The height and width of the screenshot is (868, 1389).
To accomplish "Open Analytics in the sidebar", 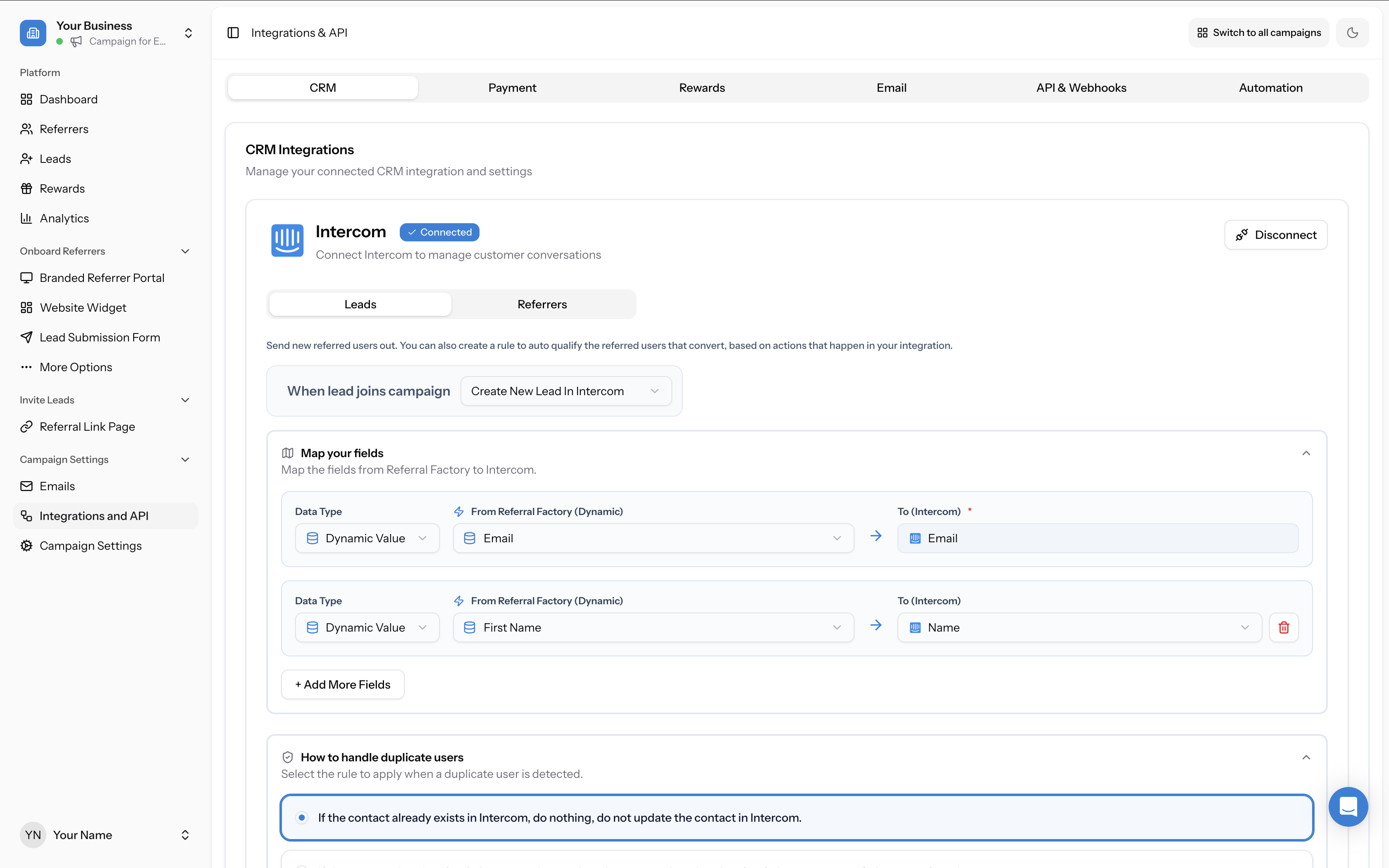I will pyautogui.click(x=64, y=217).
